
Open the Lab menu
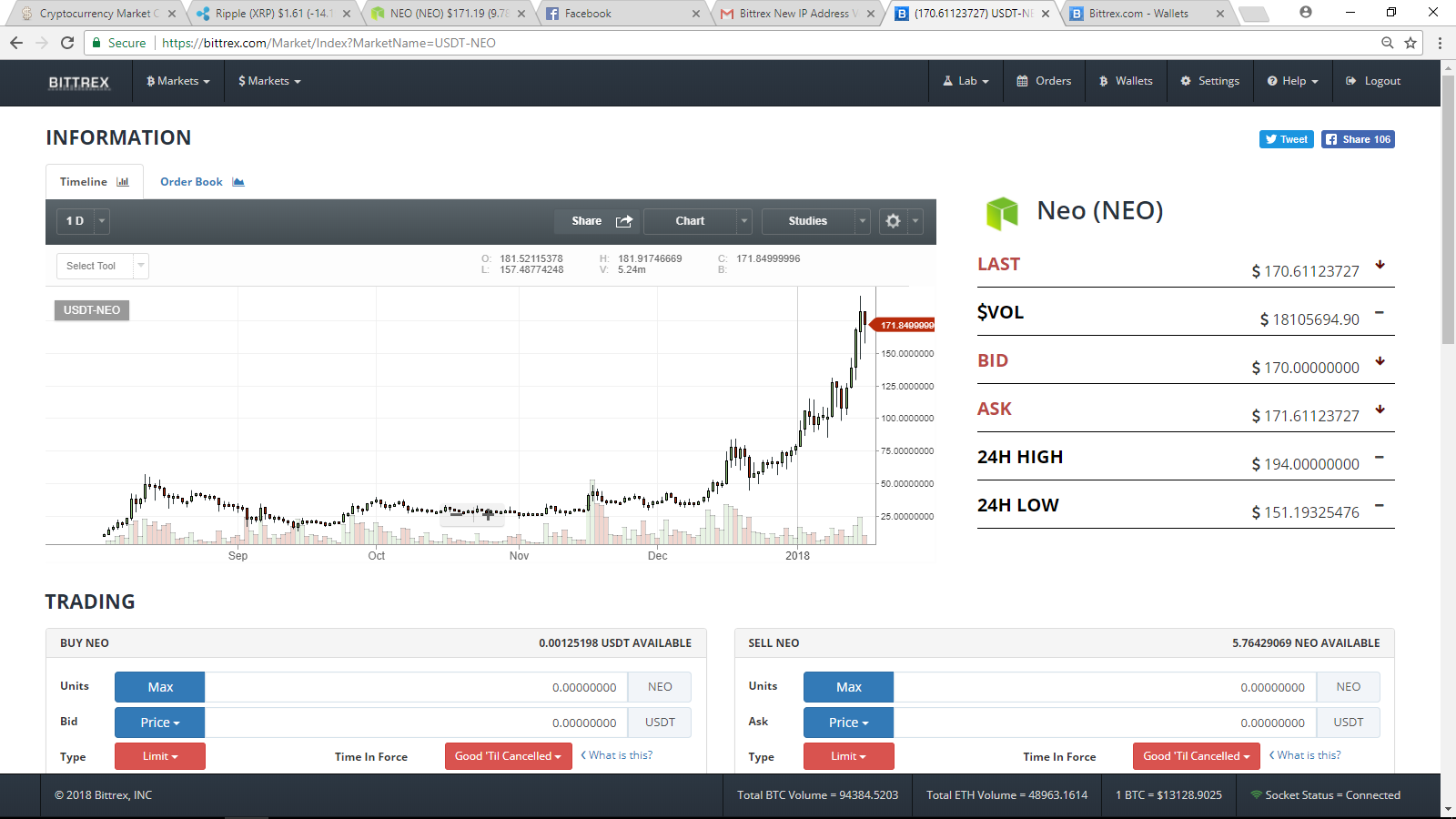(966, 81)
